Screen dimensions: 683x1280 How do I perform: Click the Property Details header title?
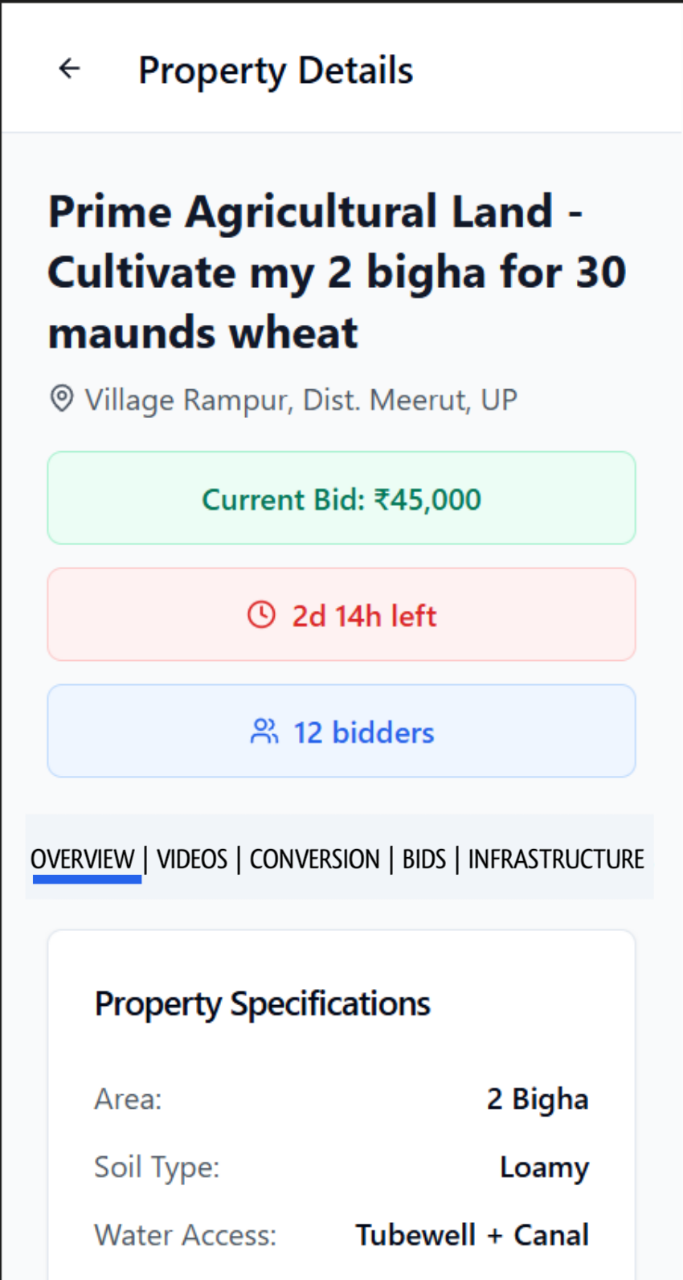tap(275, 71)
